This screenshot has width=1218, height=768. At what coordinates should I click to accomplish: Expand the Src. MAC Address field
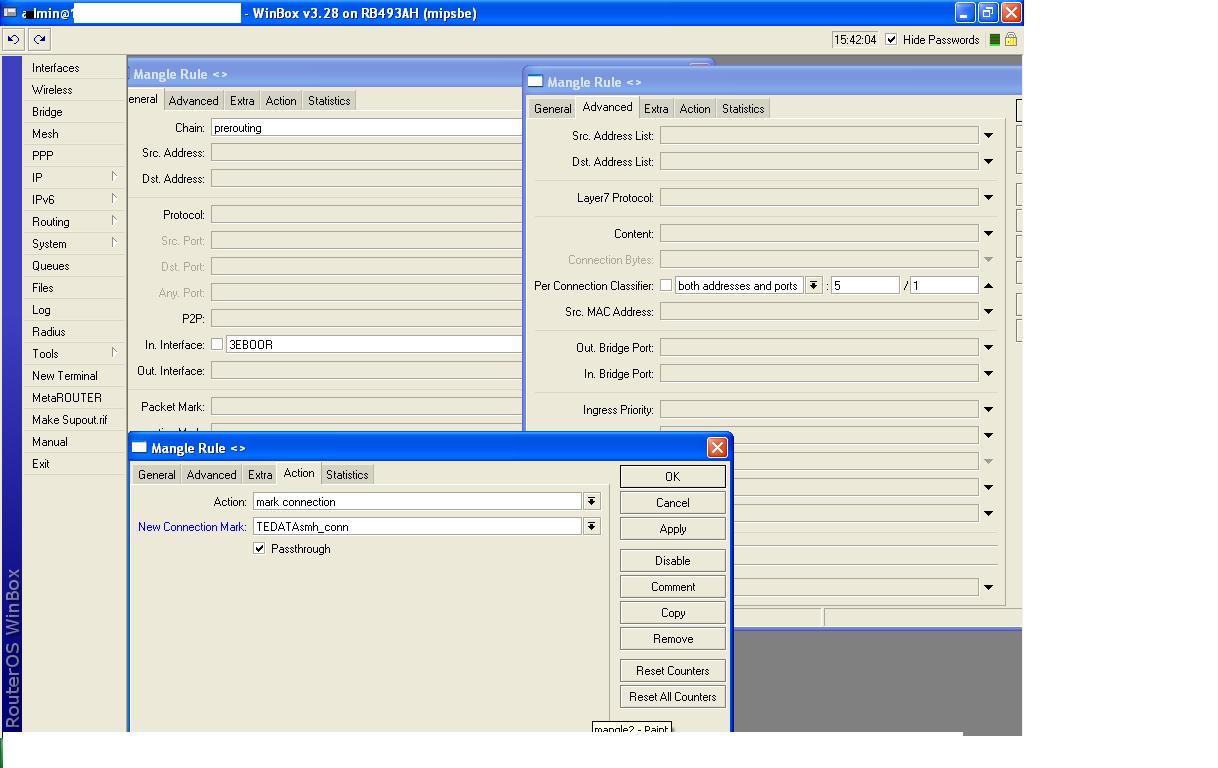[988, 312]
